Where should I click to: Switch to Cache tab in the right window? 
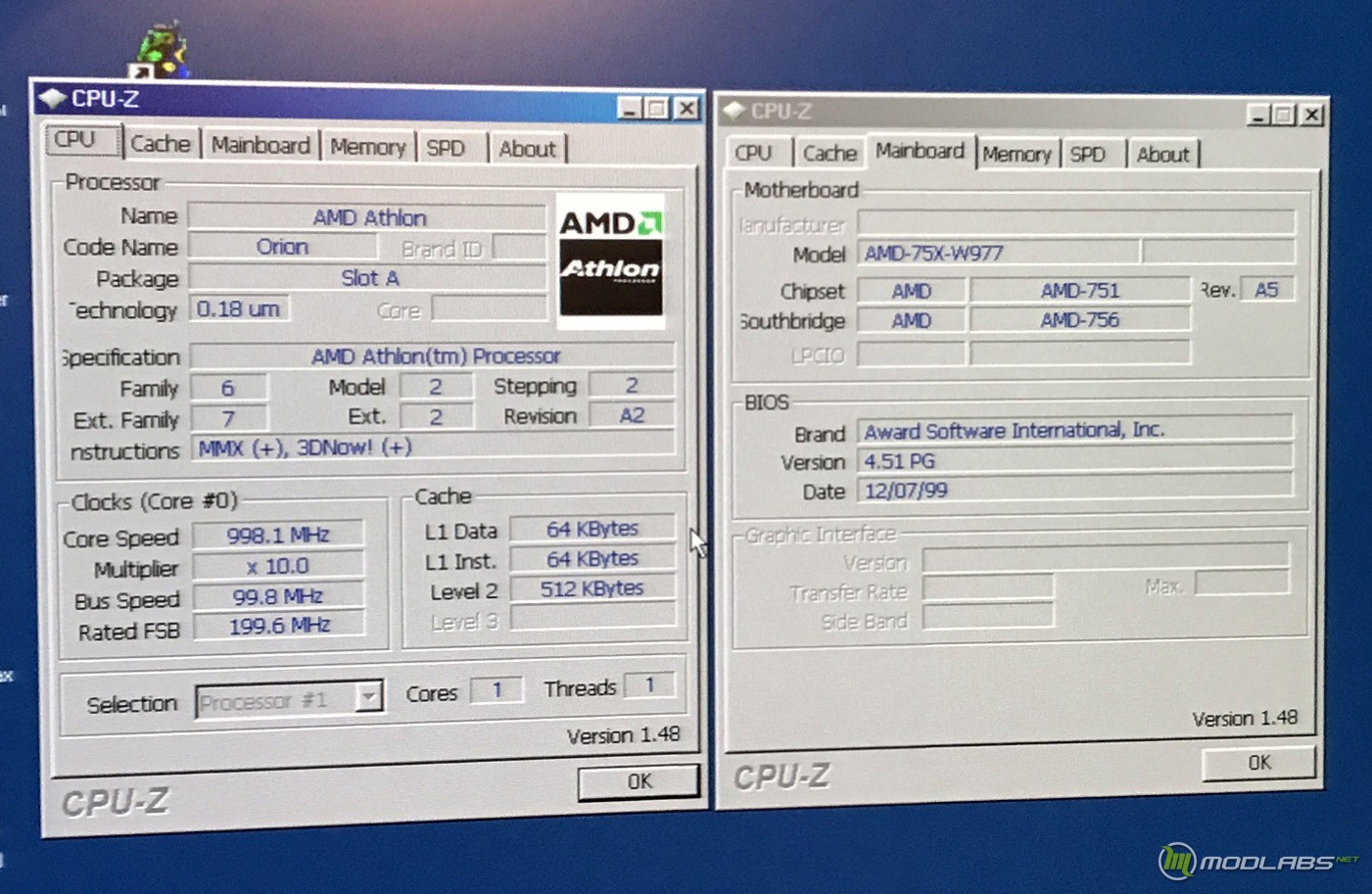[x=828, y=153]
